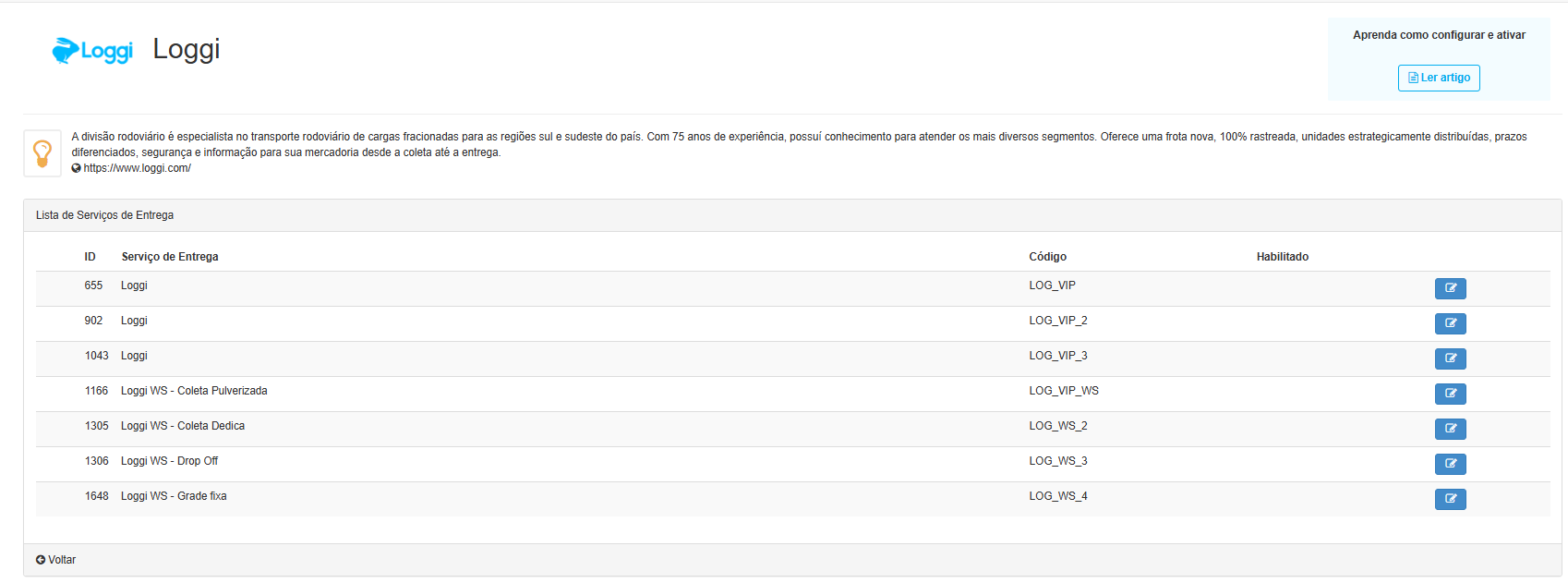
Task: Edit the LOG_VIP delivery service
Action: [1450, 288]
